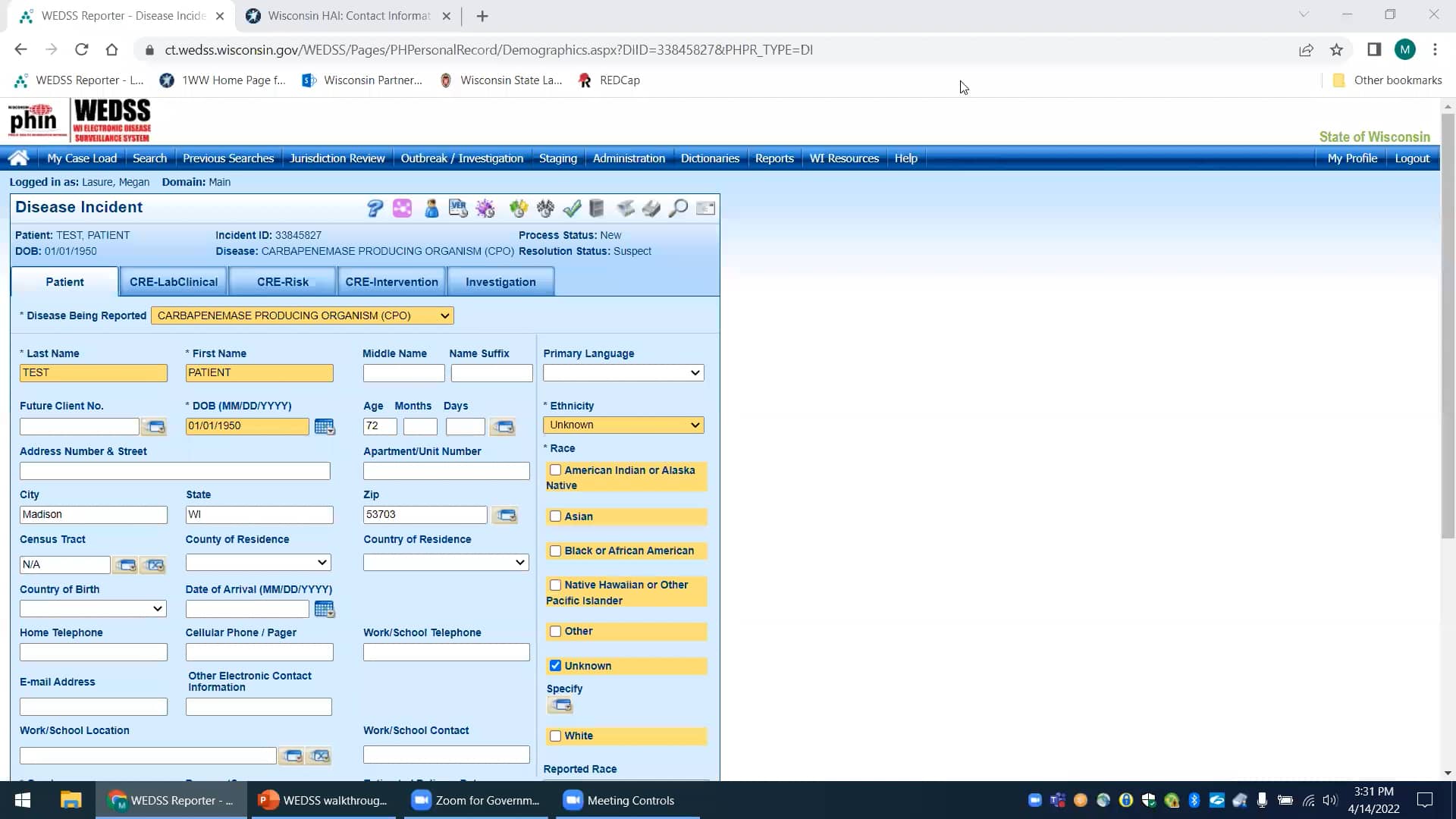Click inside the Middle Name field
This screenshot has height=819, width=1456.
tap(403, 372)
